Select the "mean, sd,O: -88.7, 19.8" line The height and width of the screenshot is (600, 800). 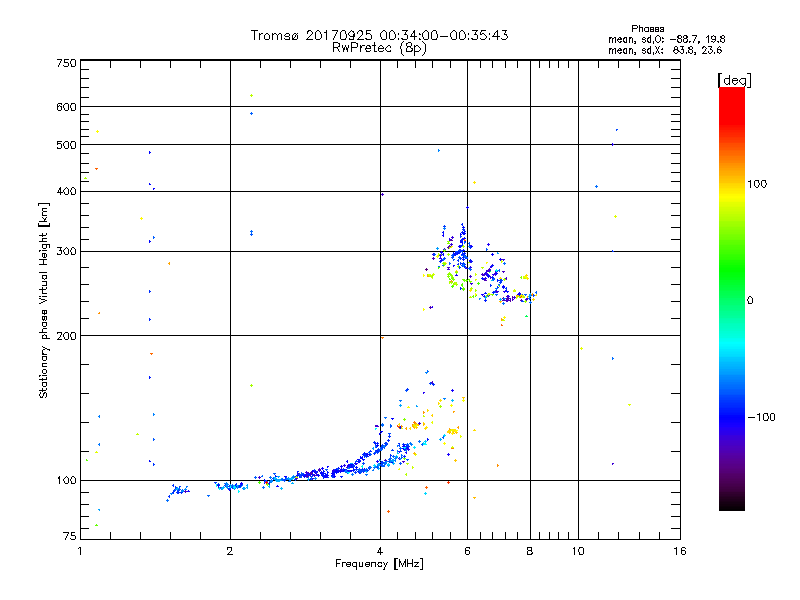pos(666,40)
